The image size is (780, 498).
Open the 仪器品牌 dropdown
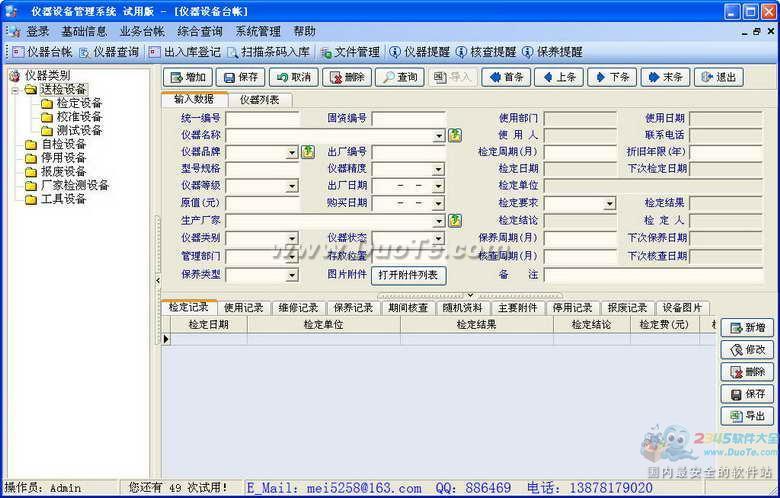(292, 152)
